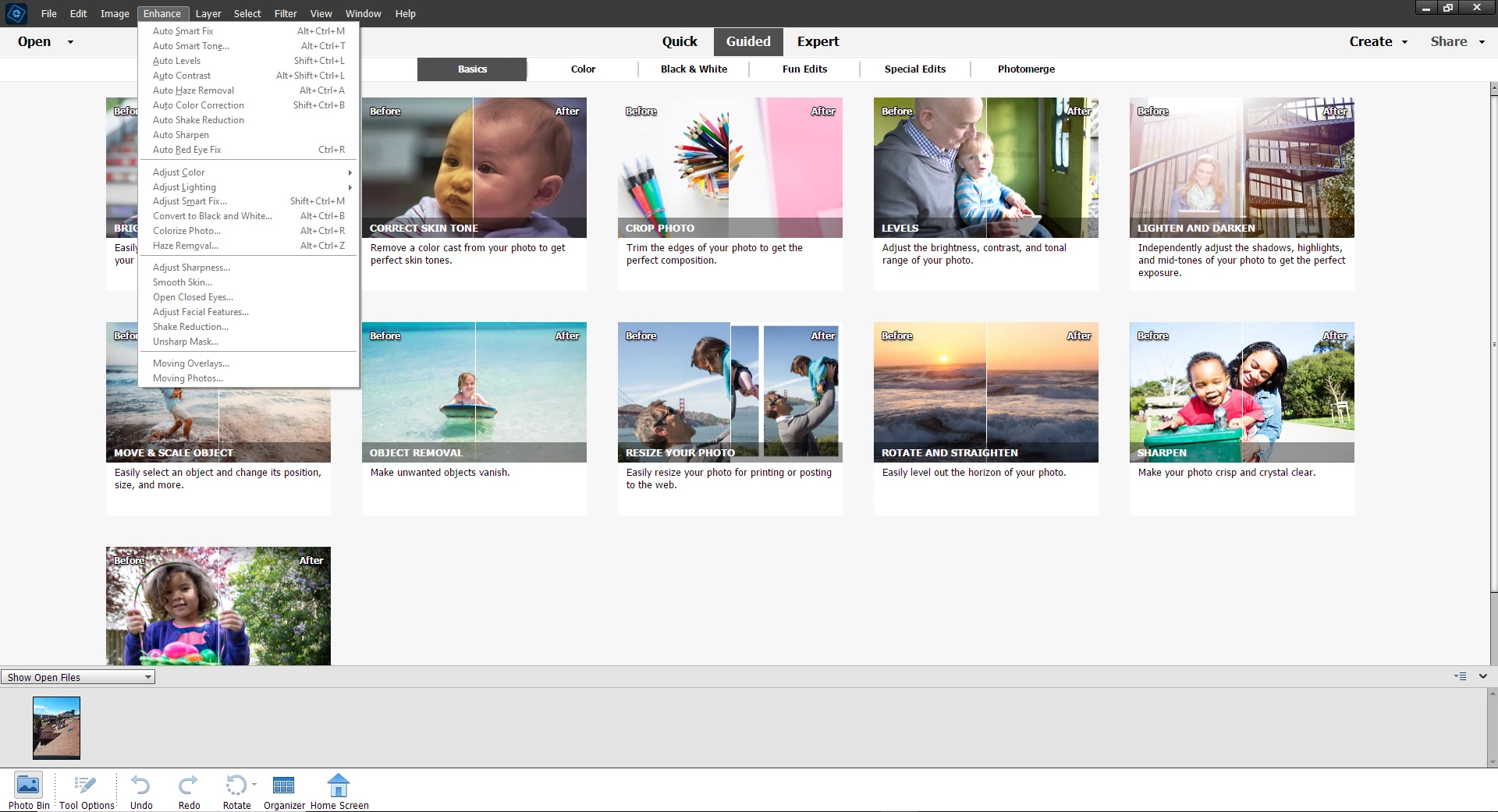Rotate the photo with Rotate icon
The width and height of the screenshot is (1498, 812).
coord(236,785)
